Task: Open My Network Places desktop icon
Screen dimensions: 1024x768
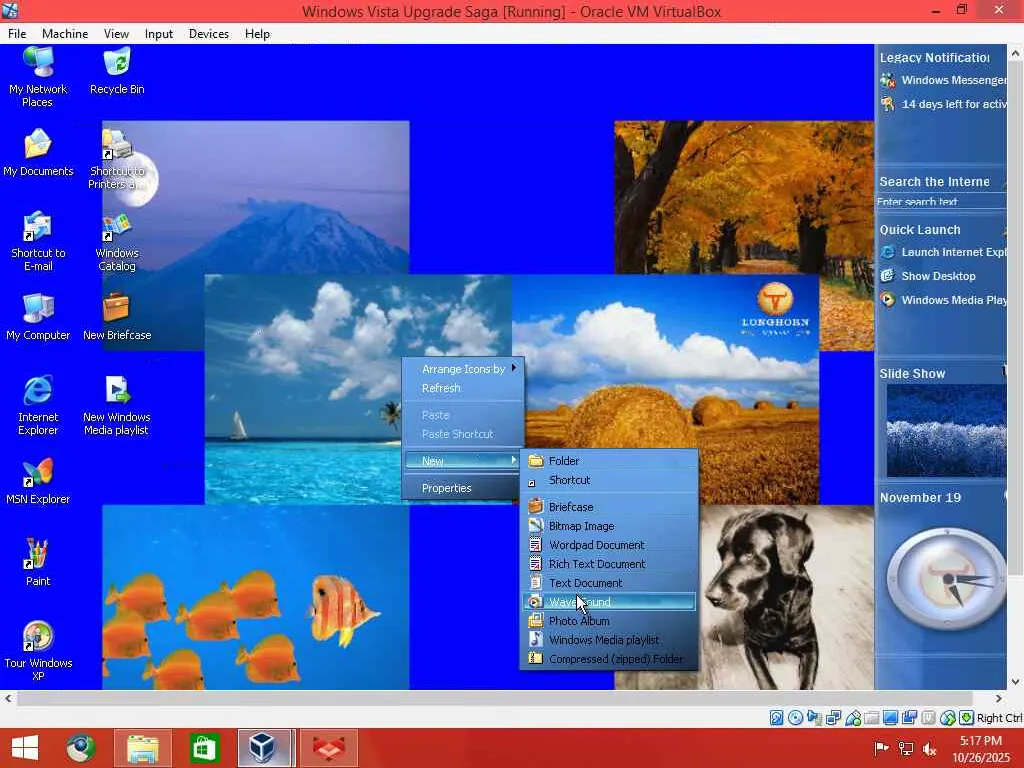Action: (38, 77)
